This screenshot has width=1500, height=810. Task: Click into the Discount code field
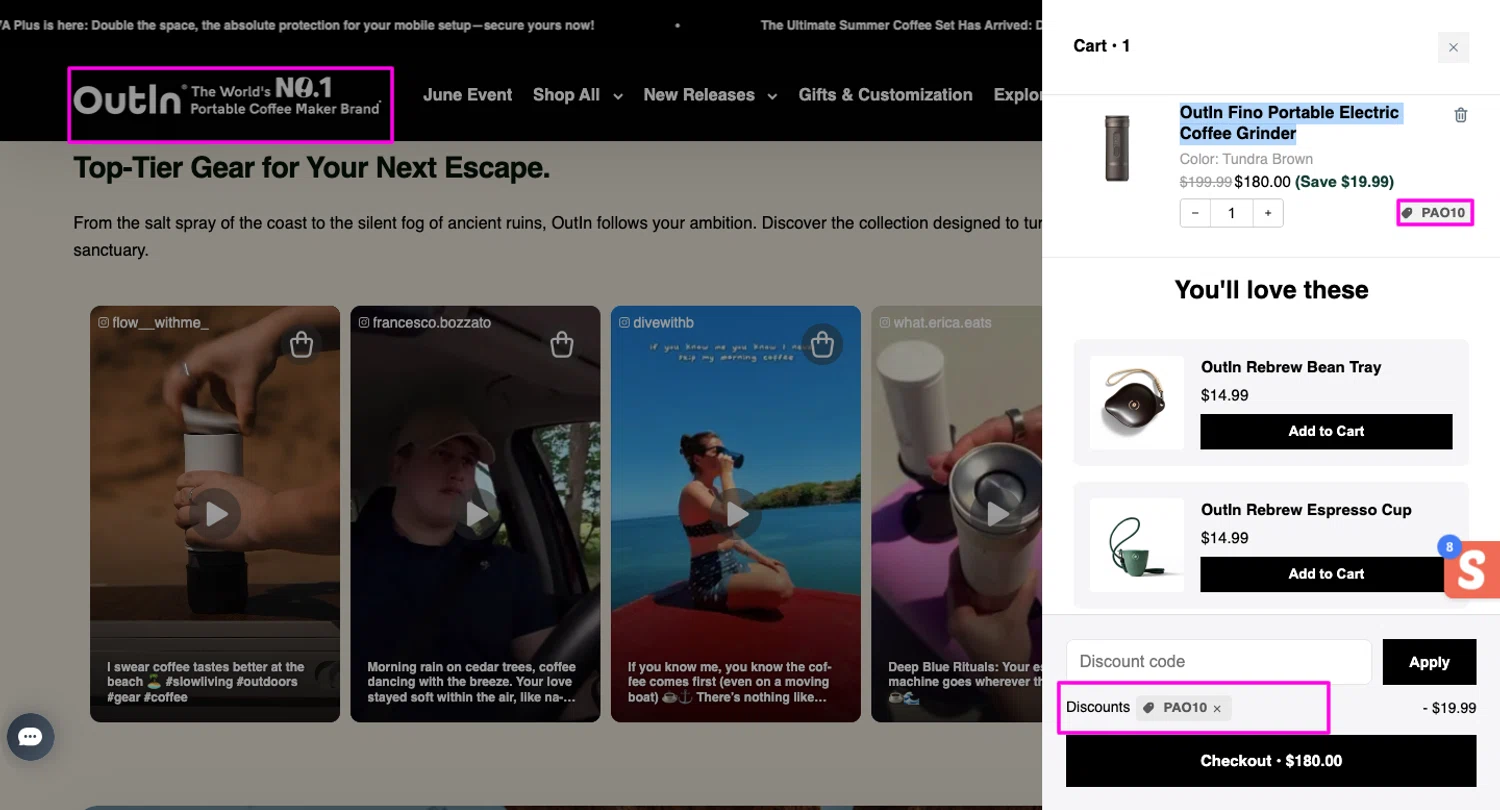(1219, 662)
